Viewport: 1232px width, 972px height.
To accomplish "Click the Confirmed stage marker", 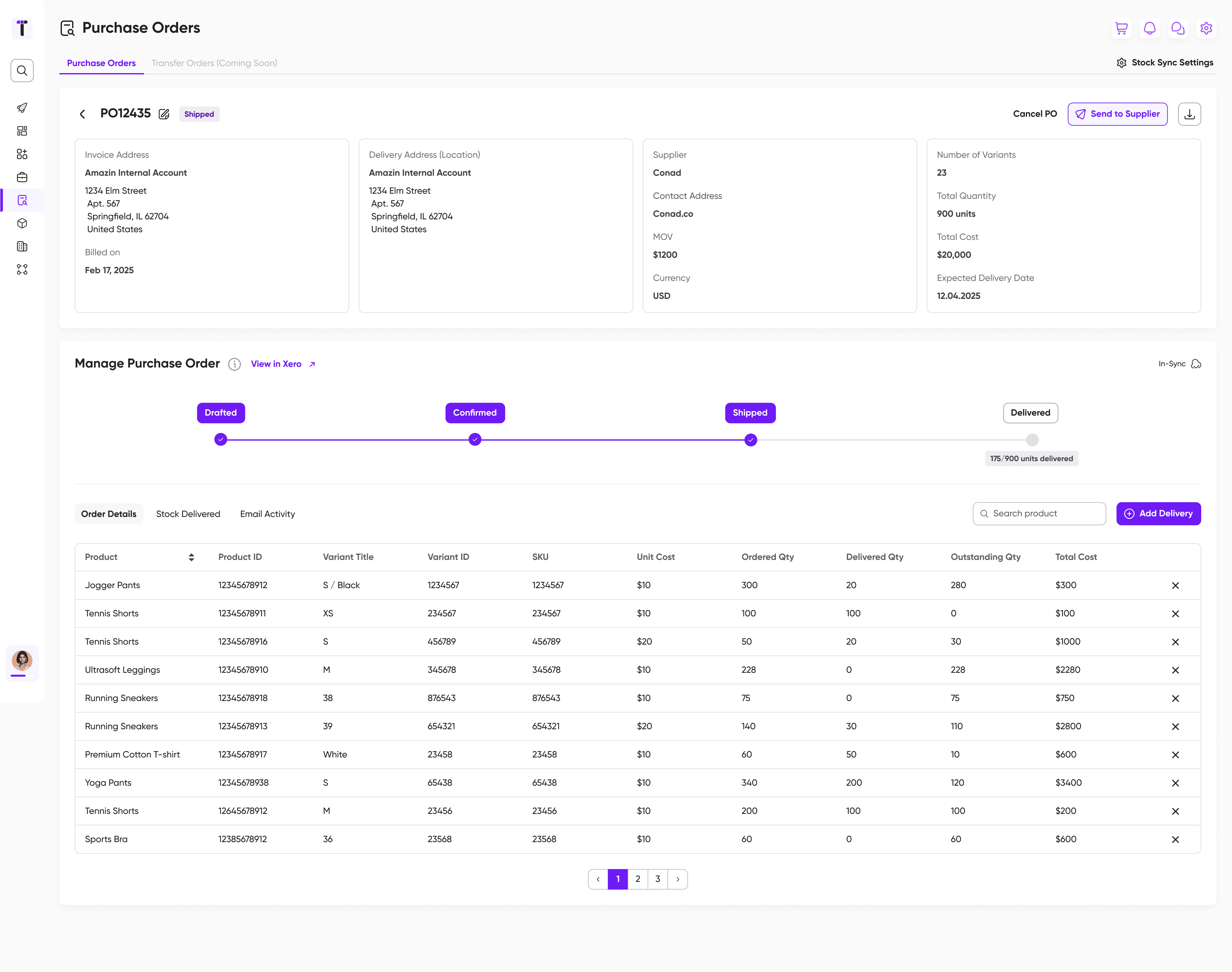I will (475, 439).
